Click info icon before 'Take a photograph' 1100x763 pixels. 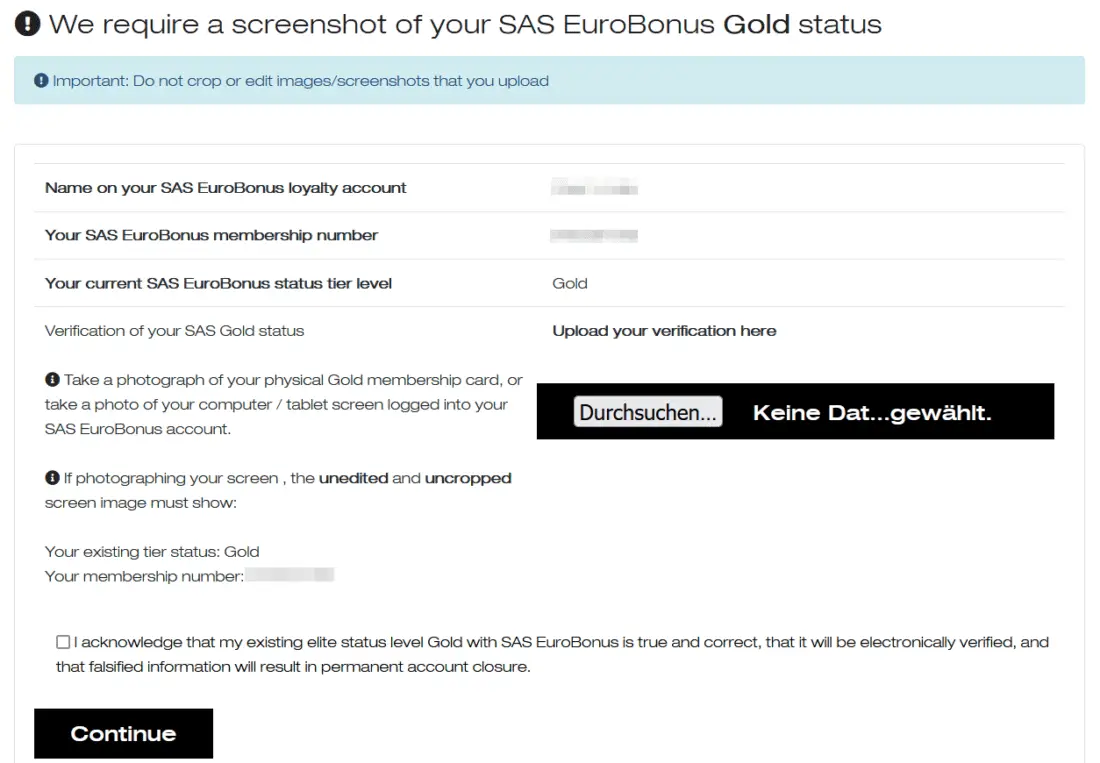(x=52, y=380)
